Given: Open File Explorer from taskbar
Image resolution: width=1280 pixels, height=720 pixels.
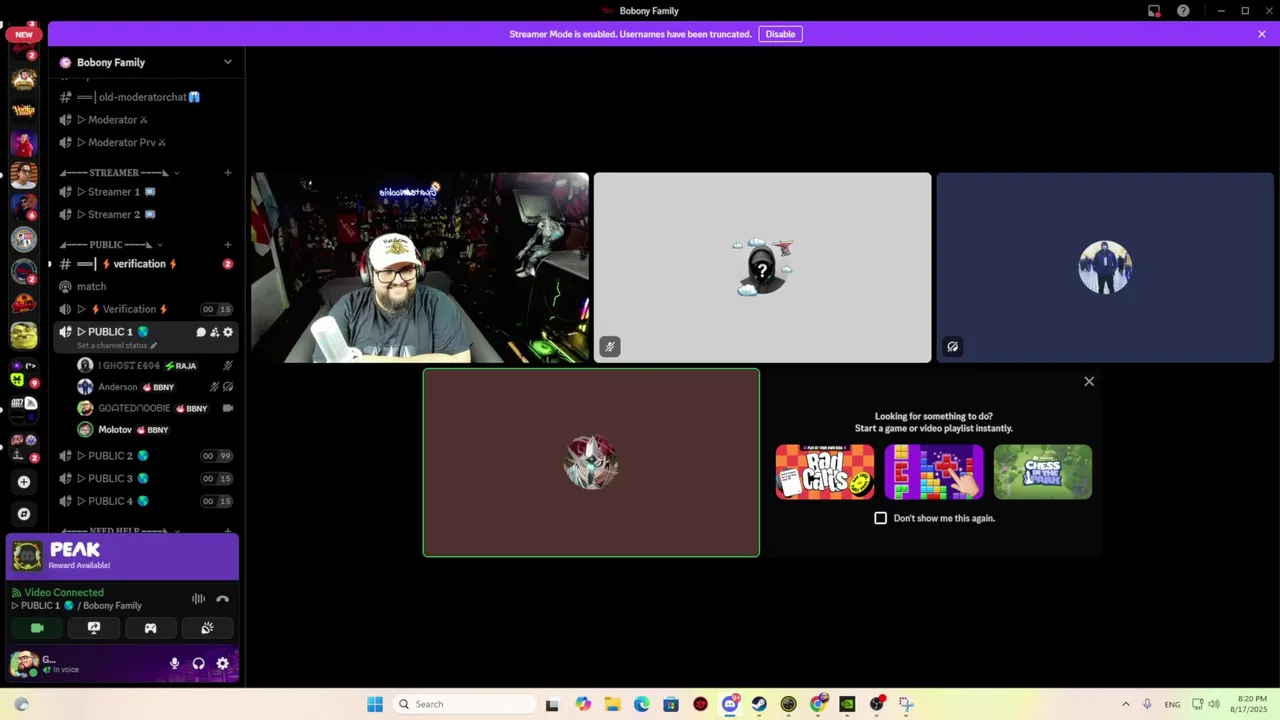Looking at the screenshot, I should pos(612,704).
